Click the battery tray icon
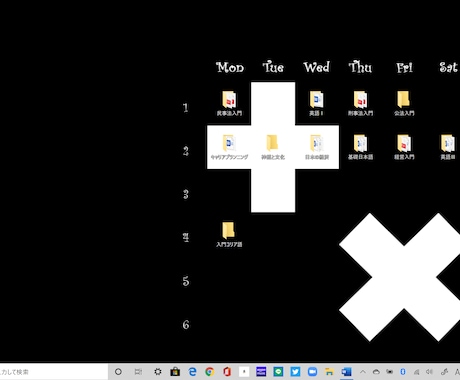460x380 pixels. [x=389, y=372]
